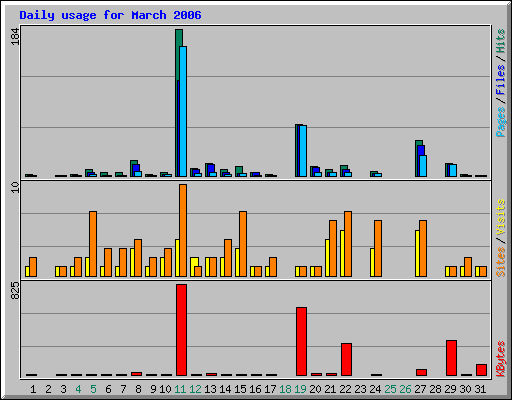
Task: Click the orange "Sites" legend label
Action: point(500,262)
